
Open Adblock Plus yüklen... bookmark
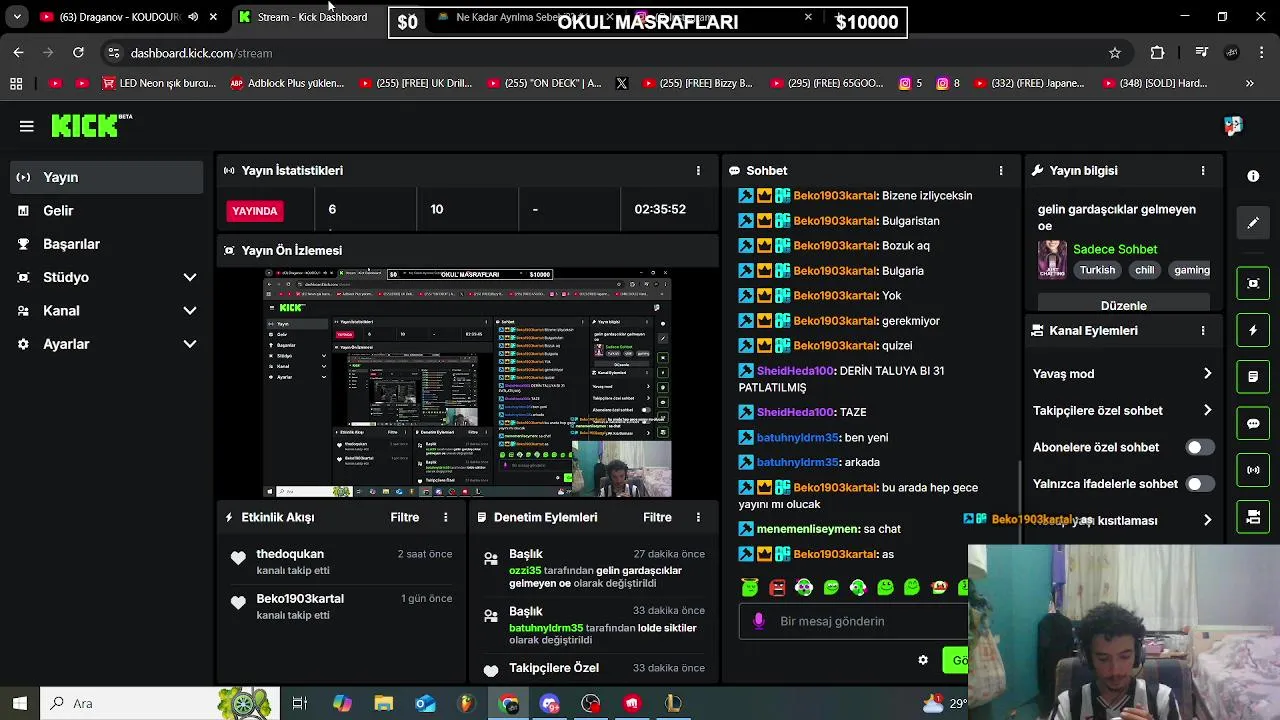coord(287,84)
